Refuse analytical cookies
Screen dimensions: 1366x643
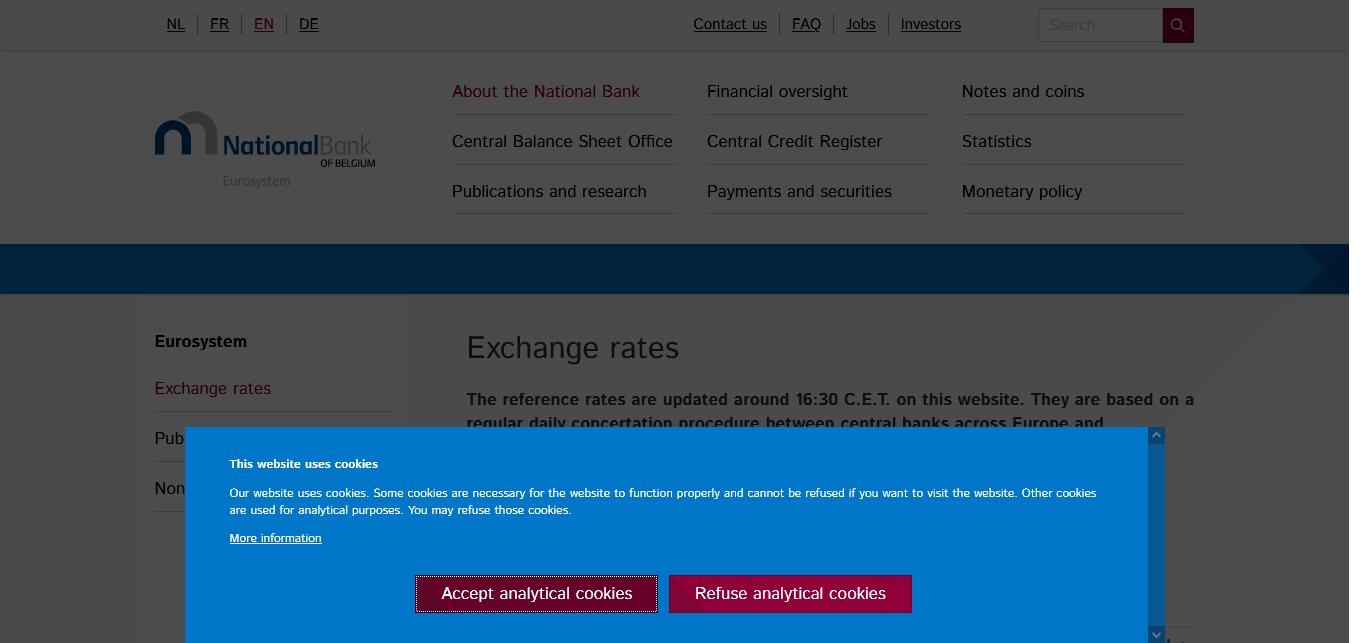tap(790, 594)
